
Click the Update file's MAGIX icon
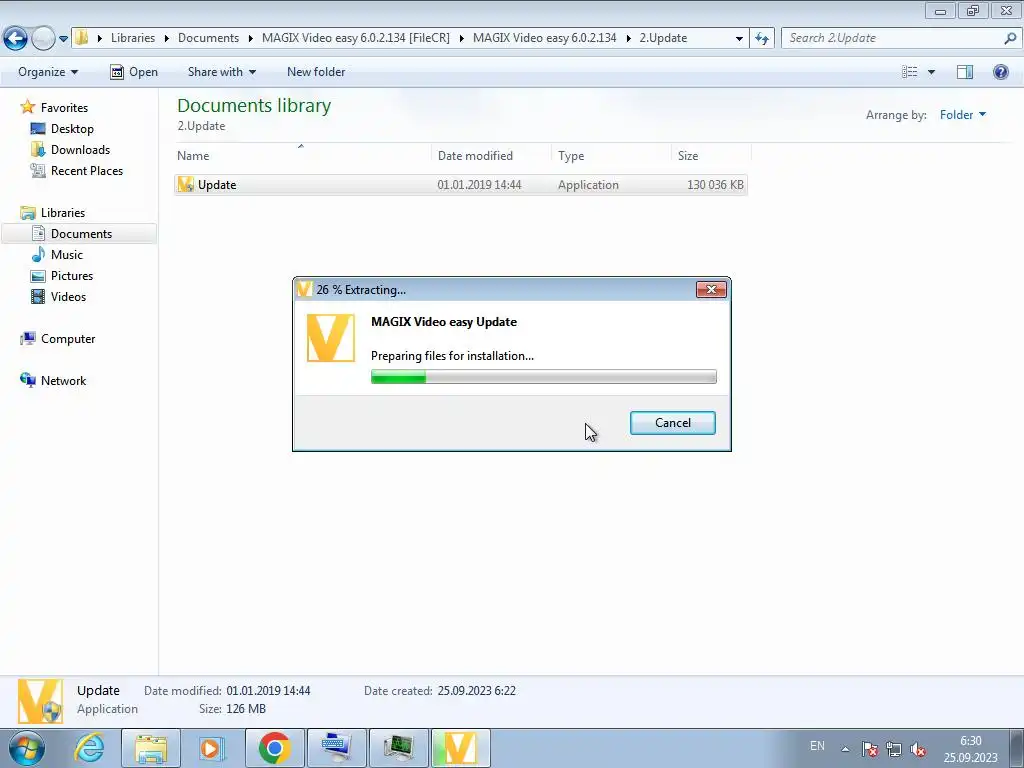tap(185, 185)
